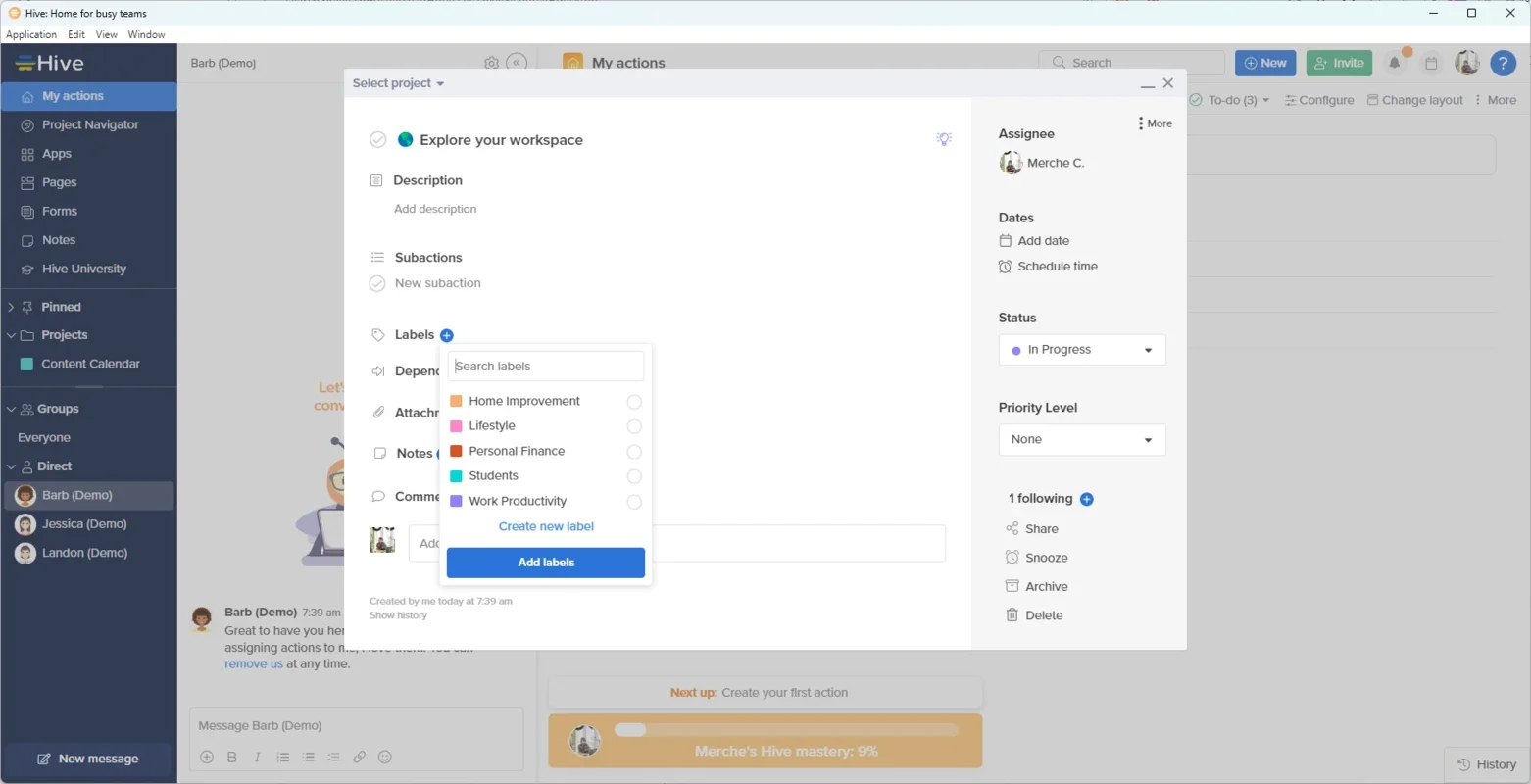Open the calendar icon in top bar
The width and height of the screenshot is (1531, 784).
[1431, 63]
